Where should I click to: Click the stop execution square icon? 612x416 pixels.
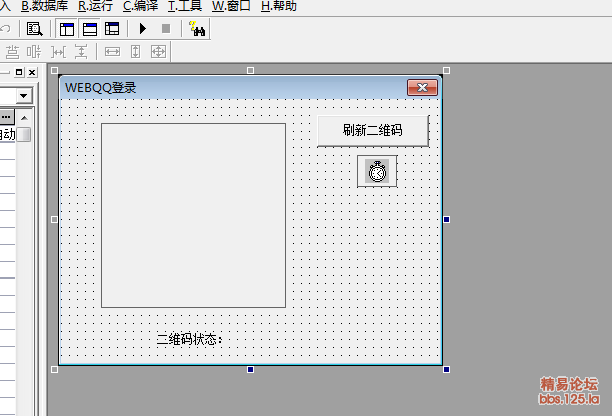coord(165,29)
